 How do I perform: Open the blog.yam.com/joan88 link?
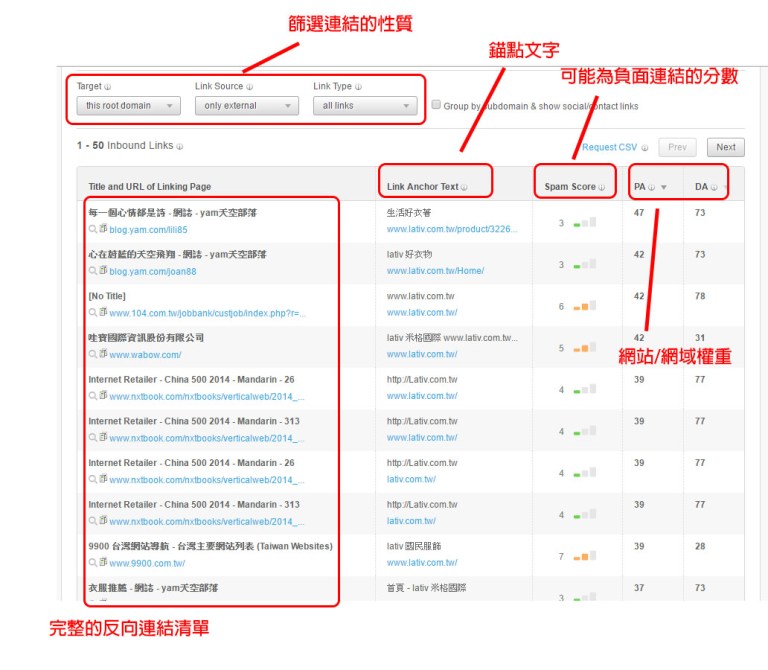152,271
